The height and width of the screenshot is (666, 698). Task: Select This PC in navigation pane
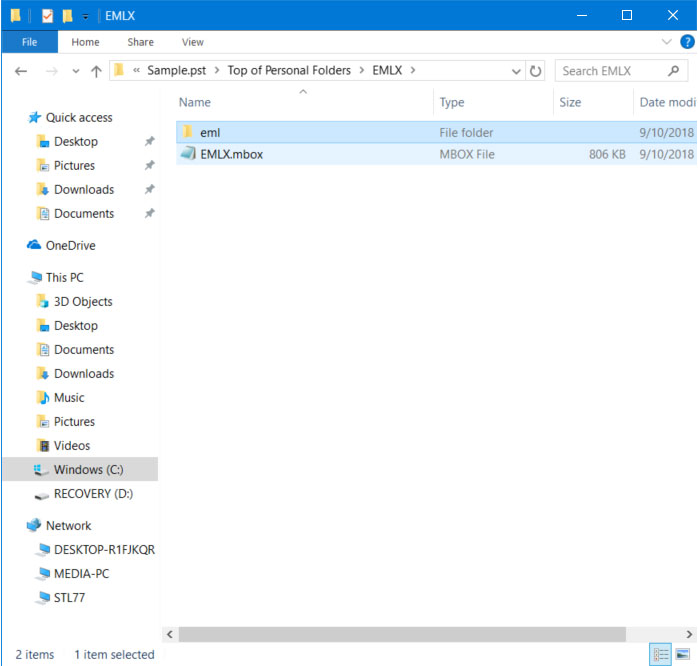(x=64, y=278)
